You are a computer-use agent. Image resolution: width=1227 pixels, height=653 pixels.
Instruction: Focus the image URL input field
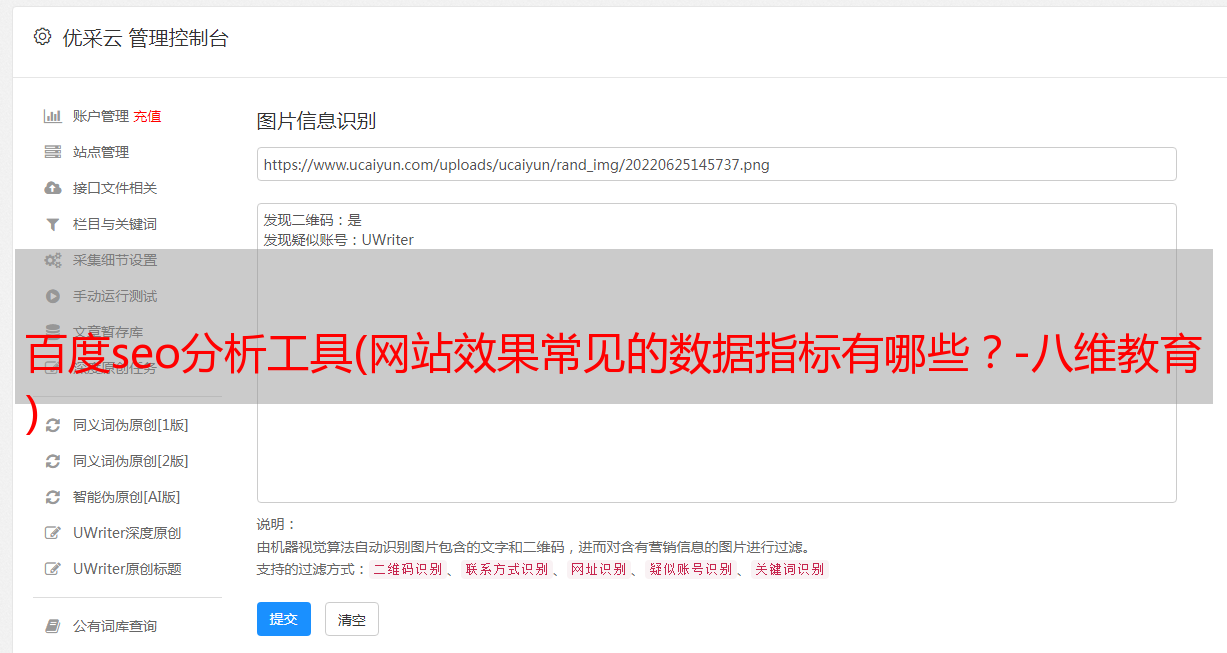(716, 164)
